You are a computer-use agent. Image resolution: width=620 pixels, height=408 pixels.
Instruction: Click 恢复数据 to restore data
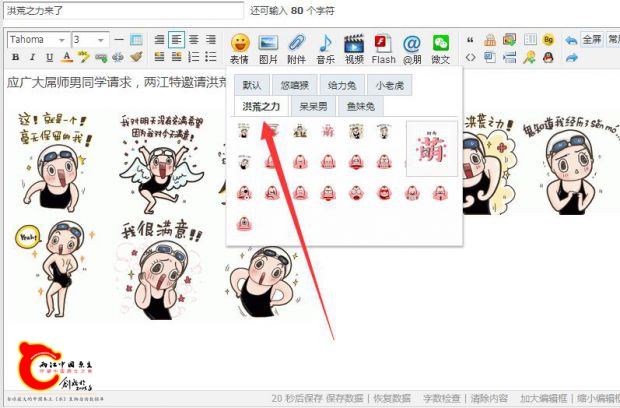pos(392,398)
